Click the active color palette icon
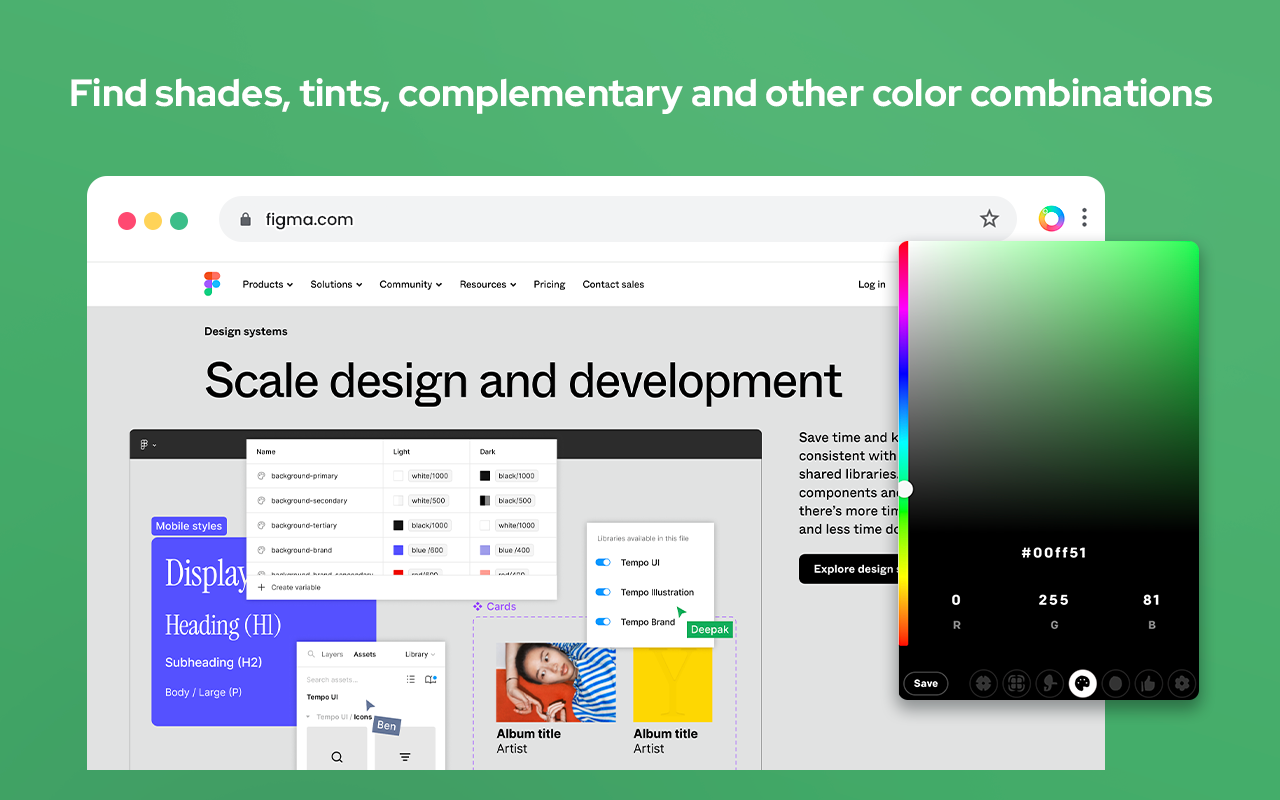 1082,684
